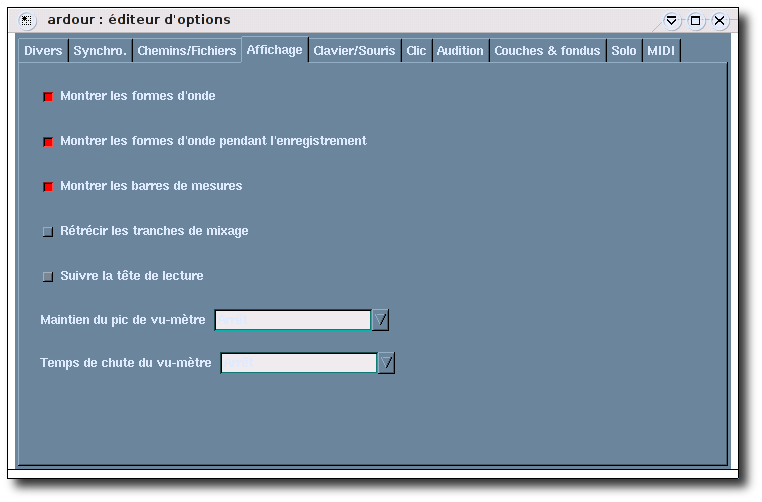Open the window menu icon in title bar

click(x=26, y=20)
